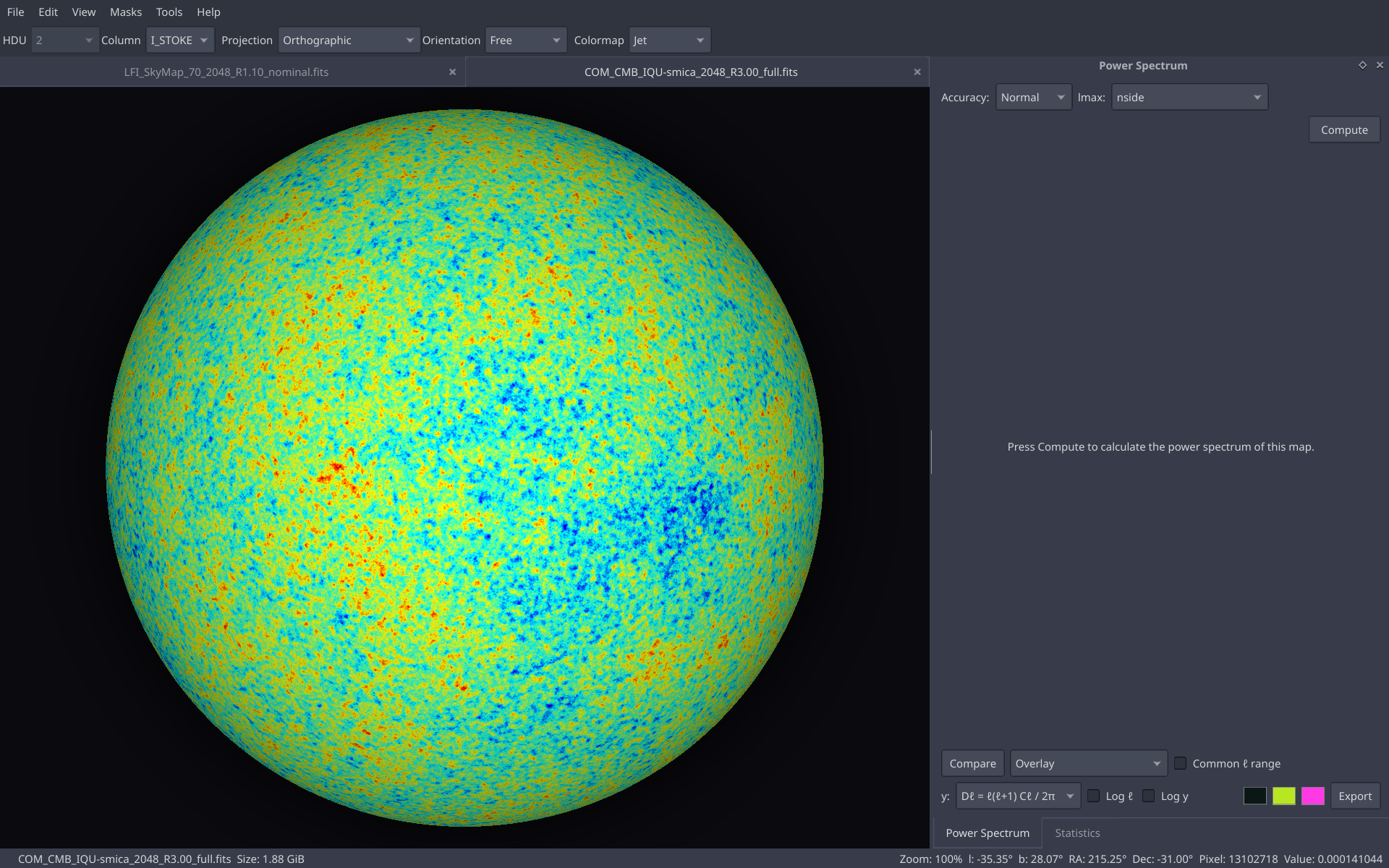Close the LFI_SkyMap_70 tab
Screen dimensions: 1389x868
click(x=452, y=72)
